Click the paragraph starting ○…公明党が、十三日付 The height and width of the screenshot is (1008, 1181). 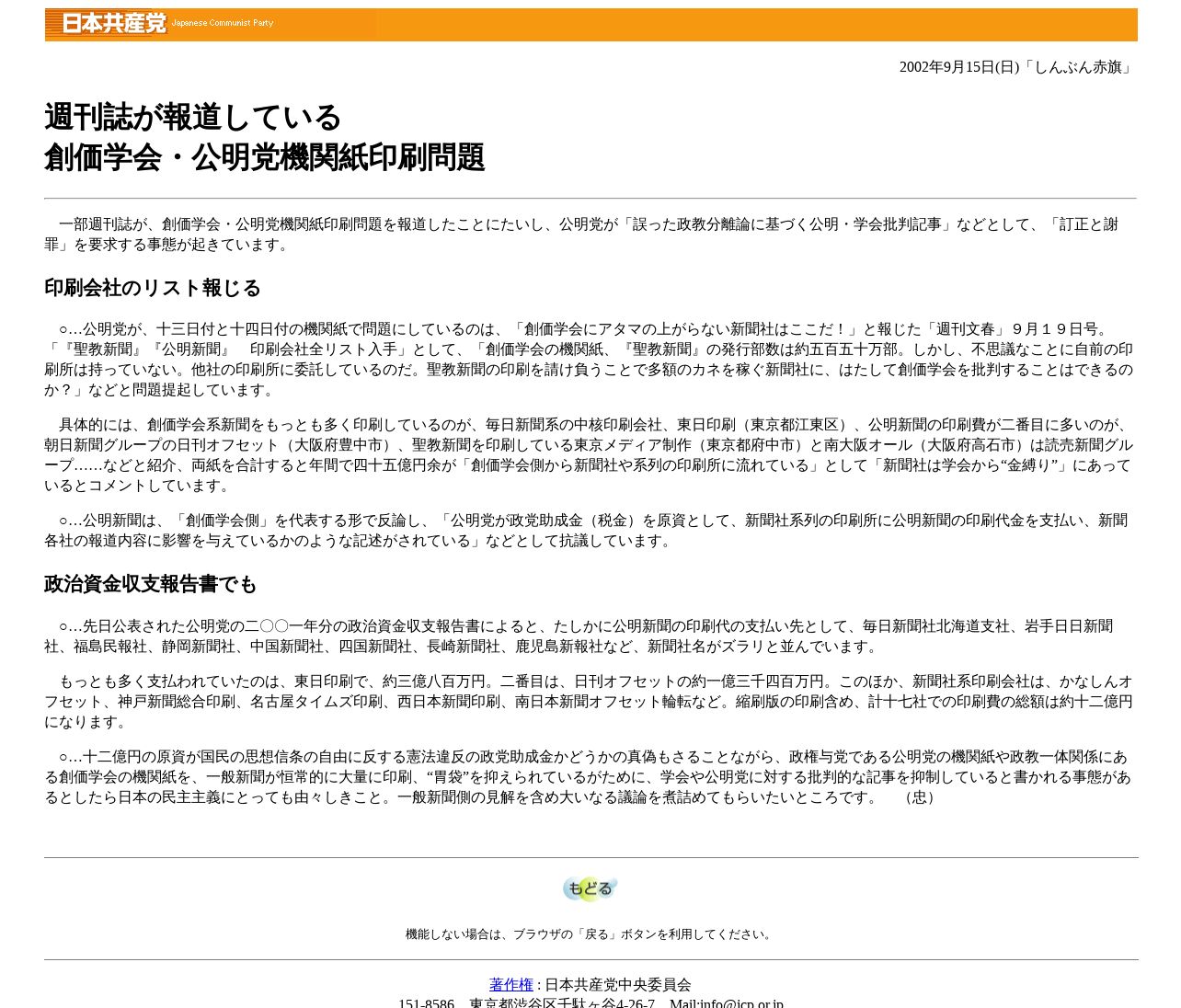[589, 360]
